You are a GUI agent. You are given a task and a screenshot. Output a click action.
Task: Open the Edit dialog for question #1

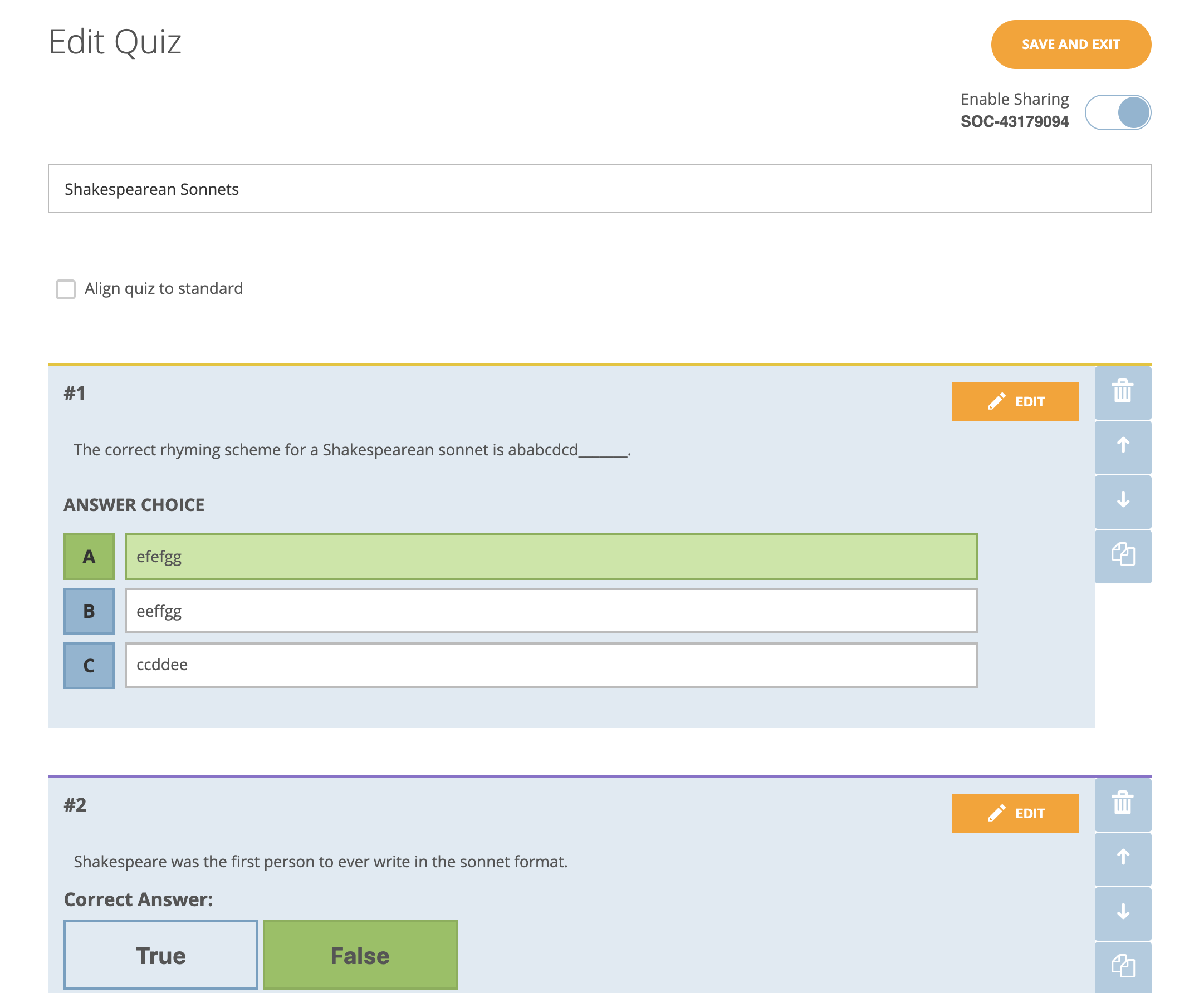(1015, 401)
